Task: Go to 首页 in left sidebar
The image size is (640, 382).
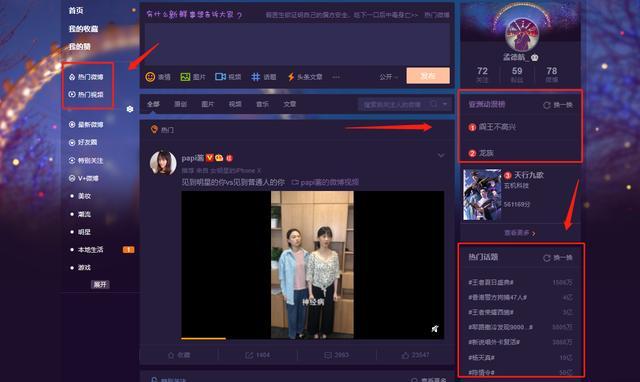Action: point(76,11)
